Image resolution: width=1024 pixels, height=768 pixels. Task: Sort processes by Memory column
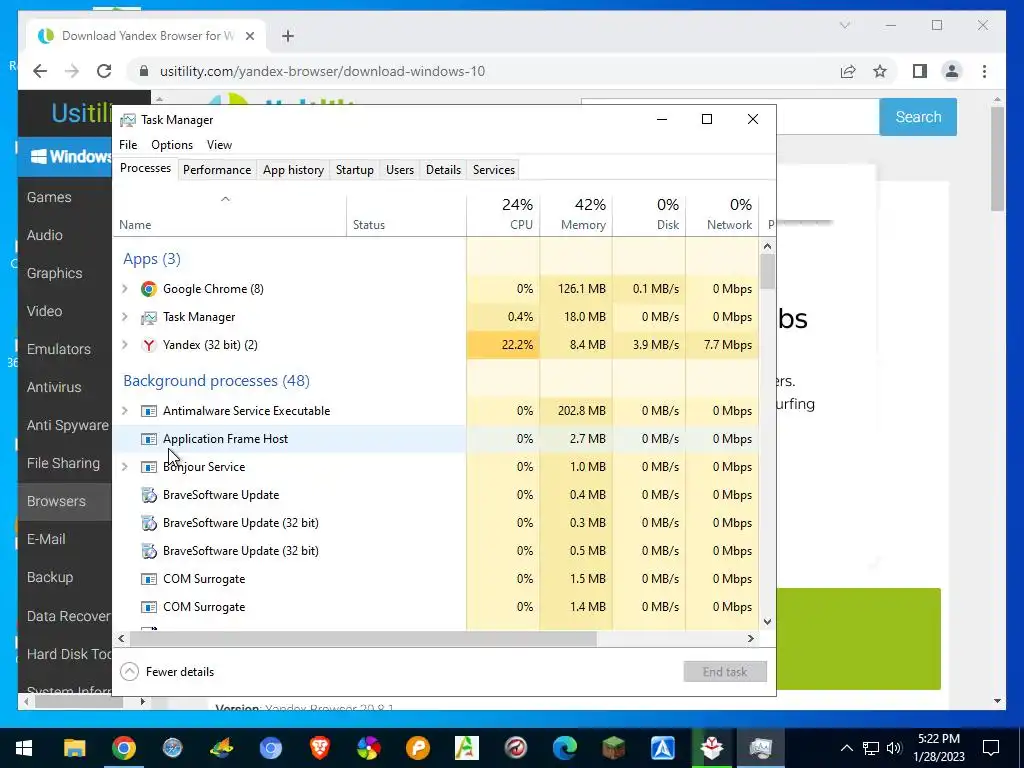[x=576, y=214]
